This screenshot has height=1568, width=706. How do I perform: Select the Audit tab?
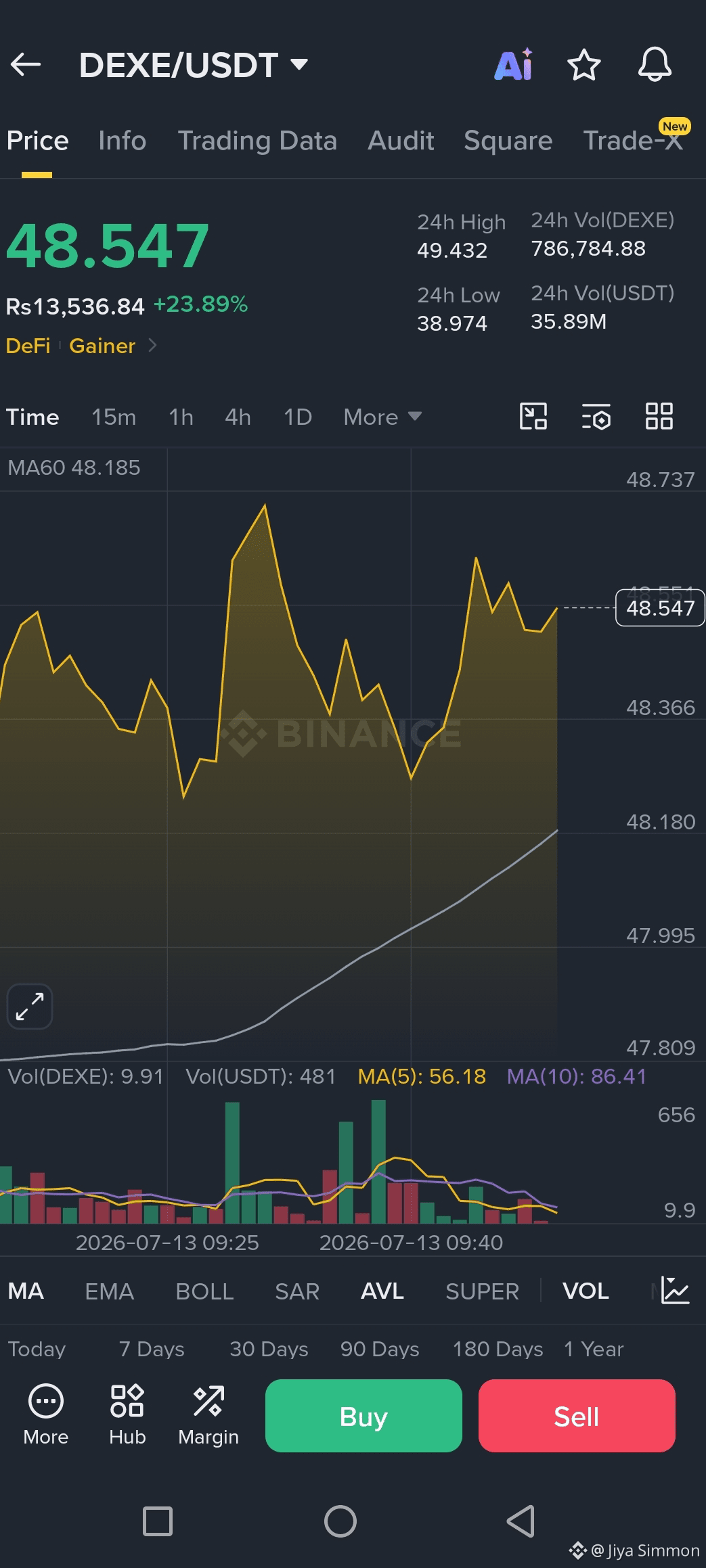(x=401, y=141)
